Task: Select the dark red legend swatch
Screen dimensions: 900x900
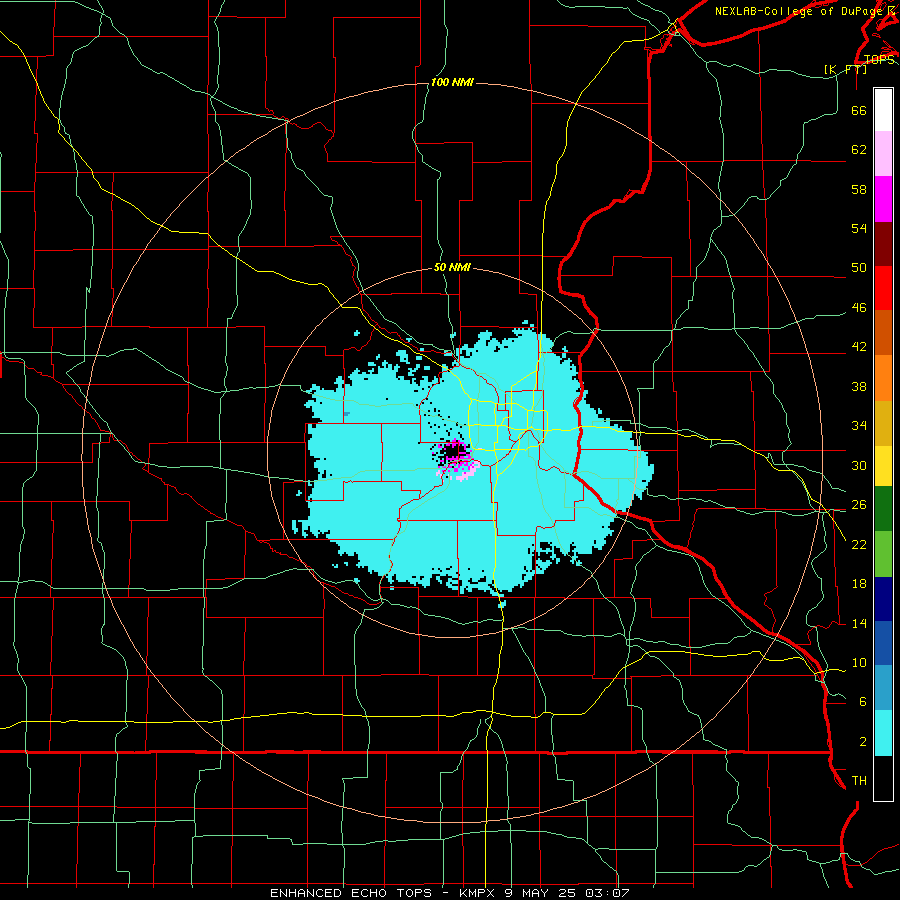Action: (x=883, y=244)
